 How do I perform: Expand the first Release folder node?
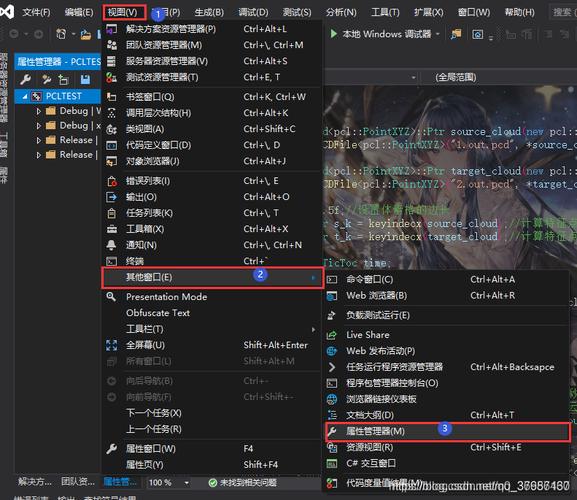tap(38, 140)
